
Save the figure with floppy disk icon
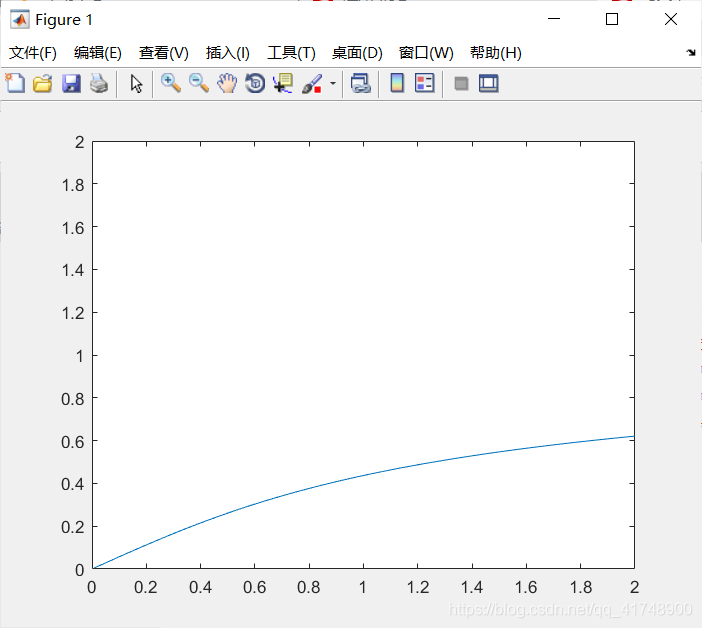click(x=71, y=84)
